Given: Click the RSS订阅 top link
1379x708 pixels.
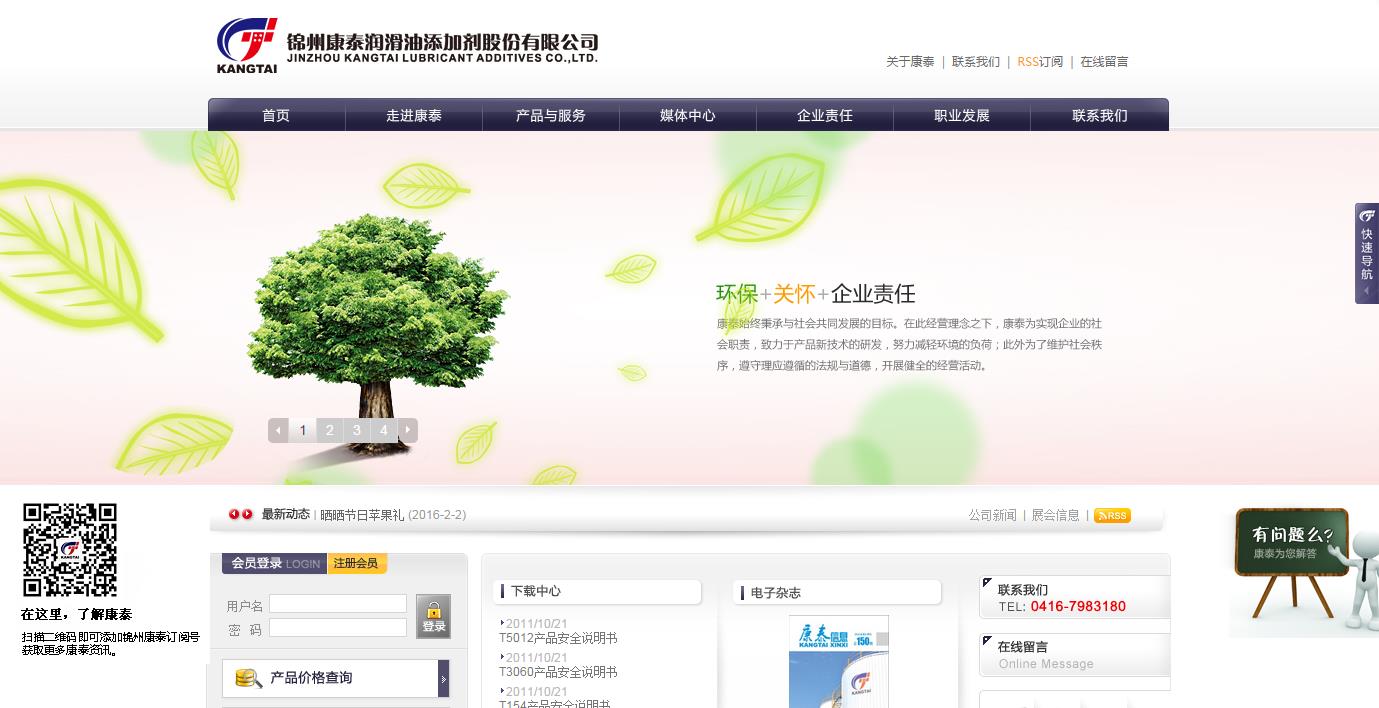Looking at the screenshot, I should [1040, 62].
